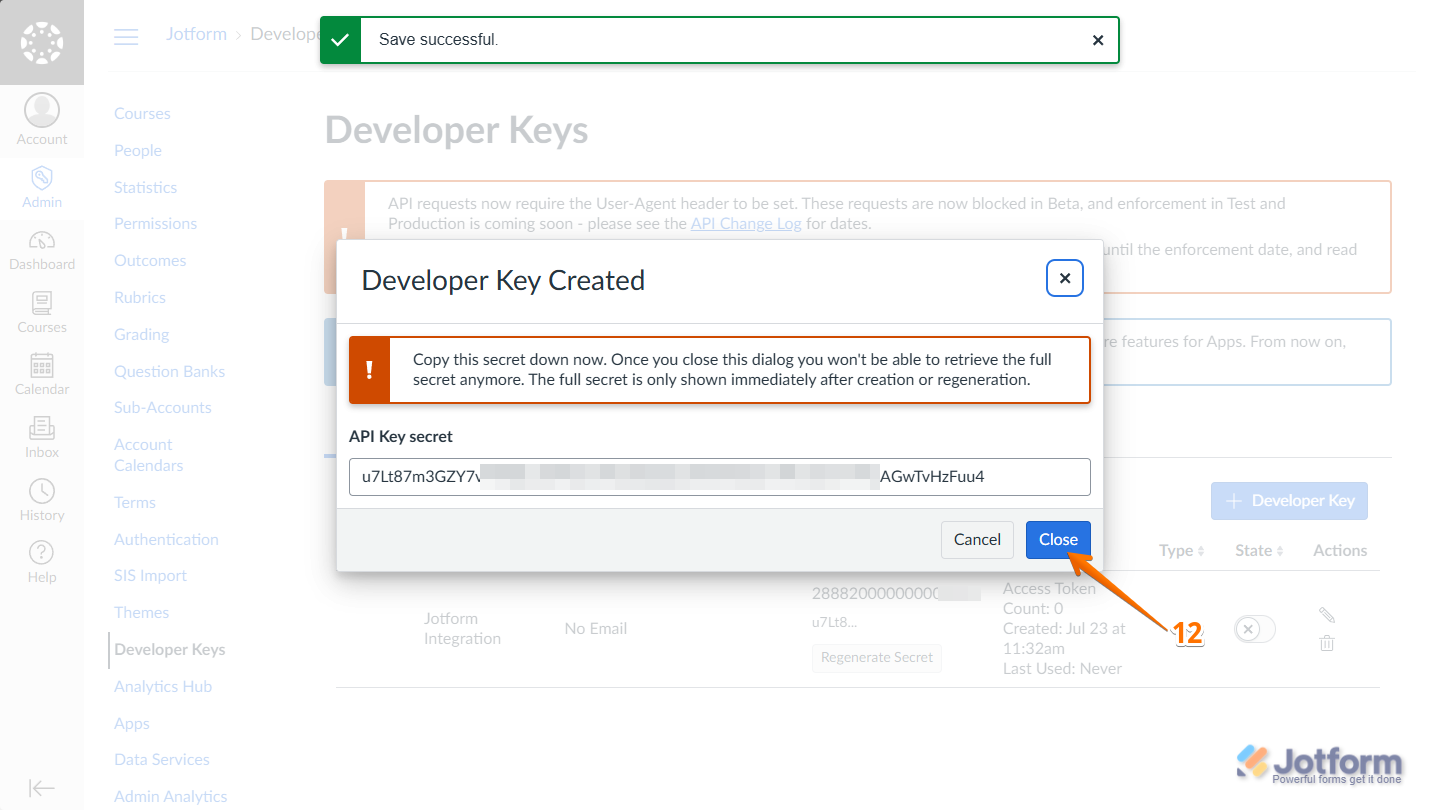Open the API Change Log link
This screenshot has width=1440, height=810.
tap(746, 224)
